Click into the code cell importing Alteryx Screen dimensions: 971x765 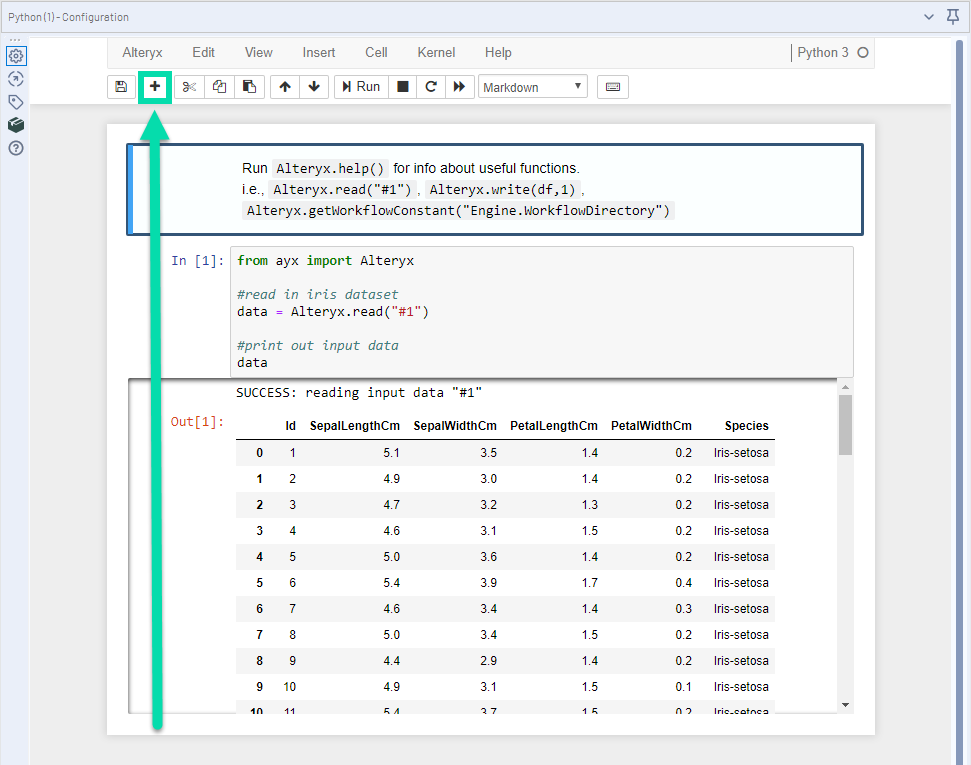tap(542, 312)
